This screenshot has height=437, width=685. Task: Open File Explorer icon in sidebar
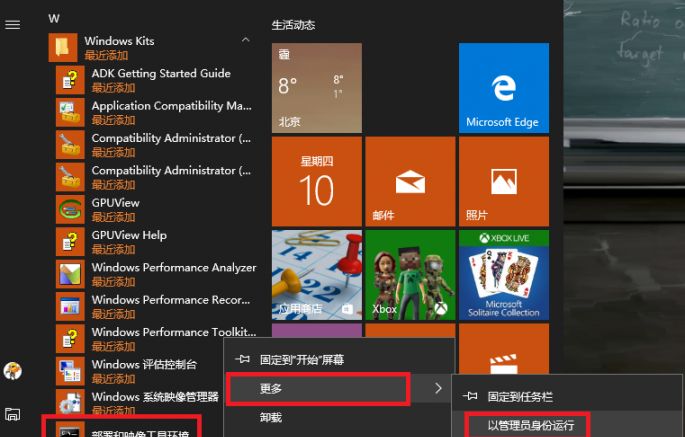pos(13,413)
